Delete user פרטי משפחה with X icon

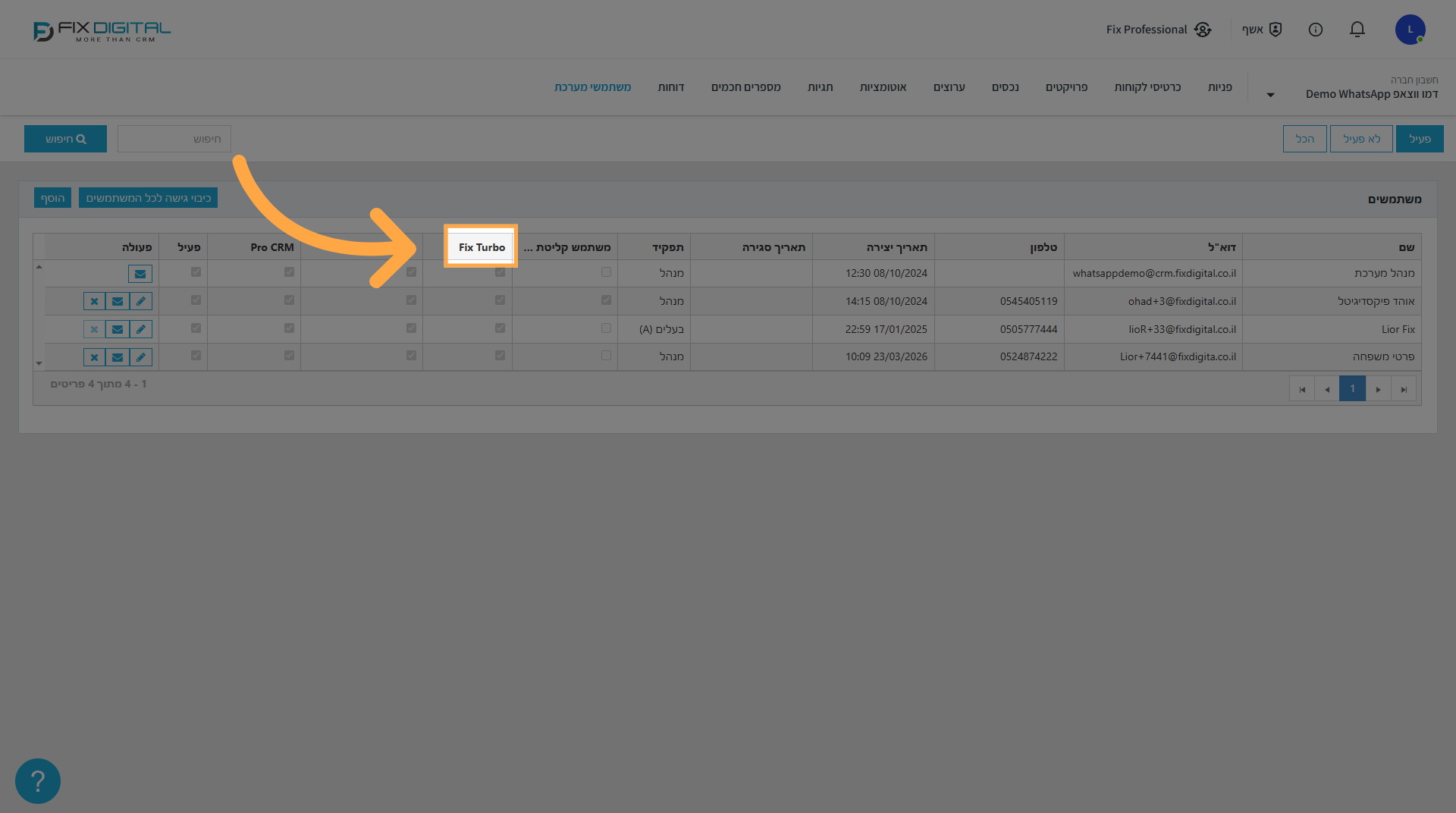click(94, 357)
